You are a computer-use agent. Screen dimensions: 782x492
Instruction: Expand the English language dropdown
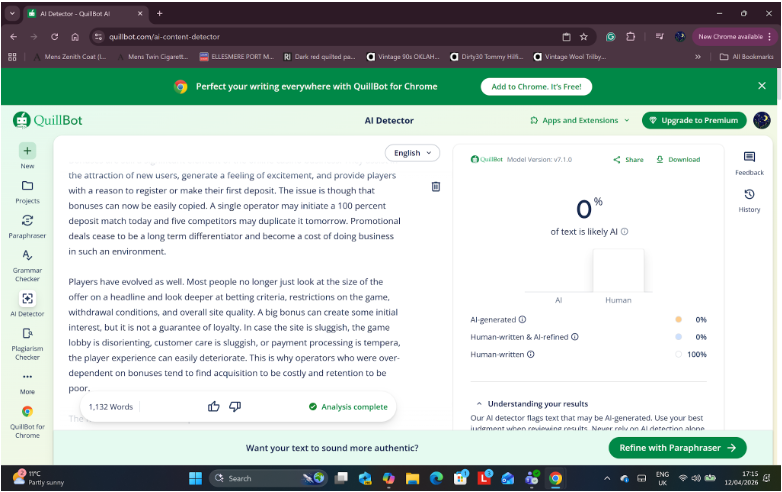point(412,153)
